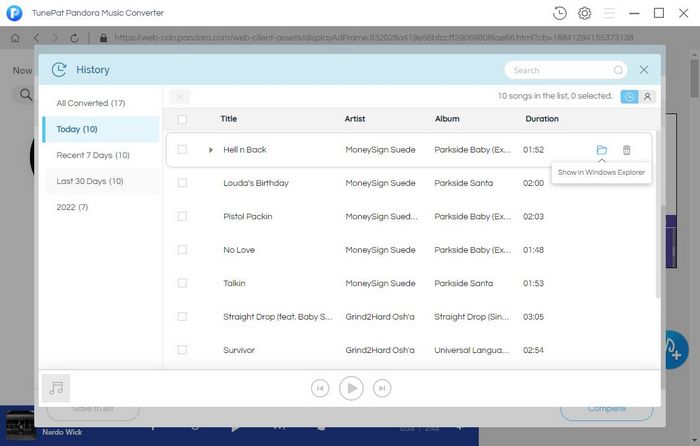The height and width of the screenshot is (446, 700).
Task: Select Today (10) filter
Action: (x=101, y=129)
